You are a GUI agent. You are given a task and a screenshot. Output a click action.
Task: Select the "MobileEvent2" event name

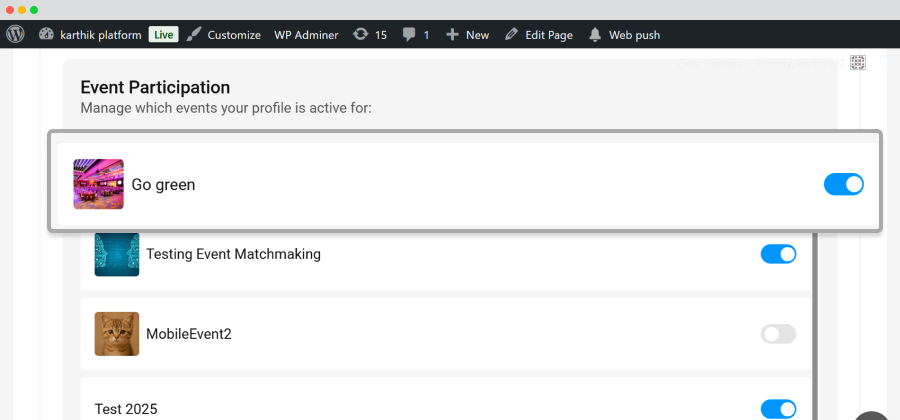[x=189, y=334]
